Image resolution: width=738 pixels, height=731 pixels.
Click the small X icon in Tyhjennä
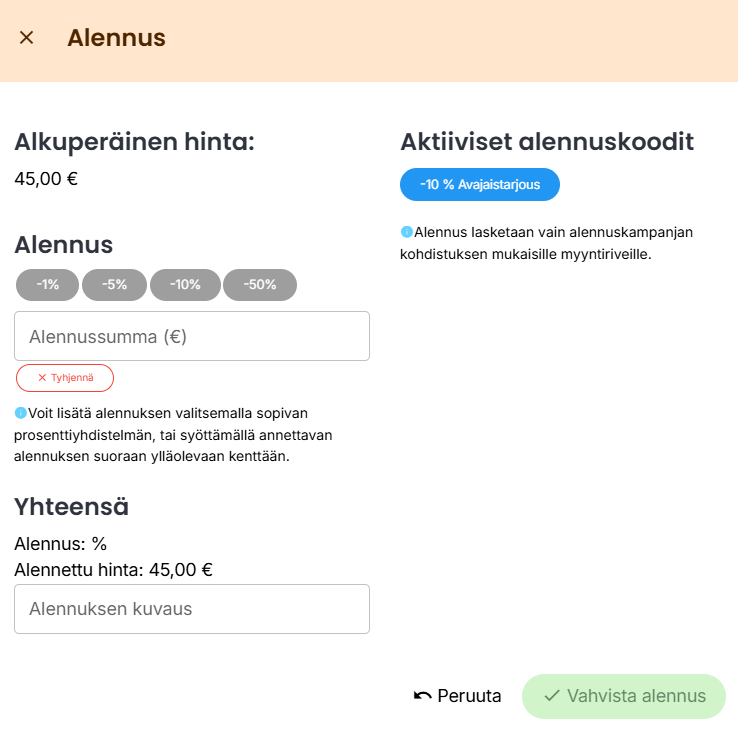pos(42,378)
